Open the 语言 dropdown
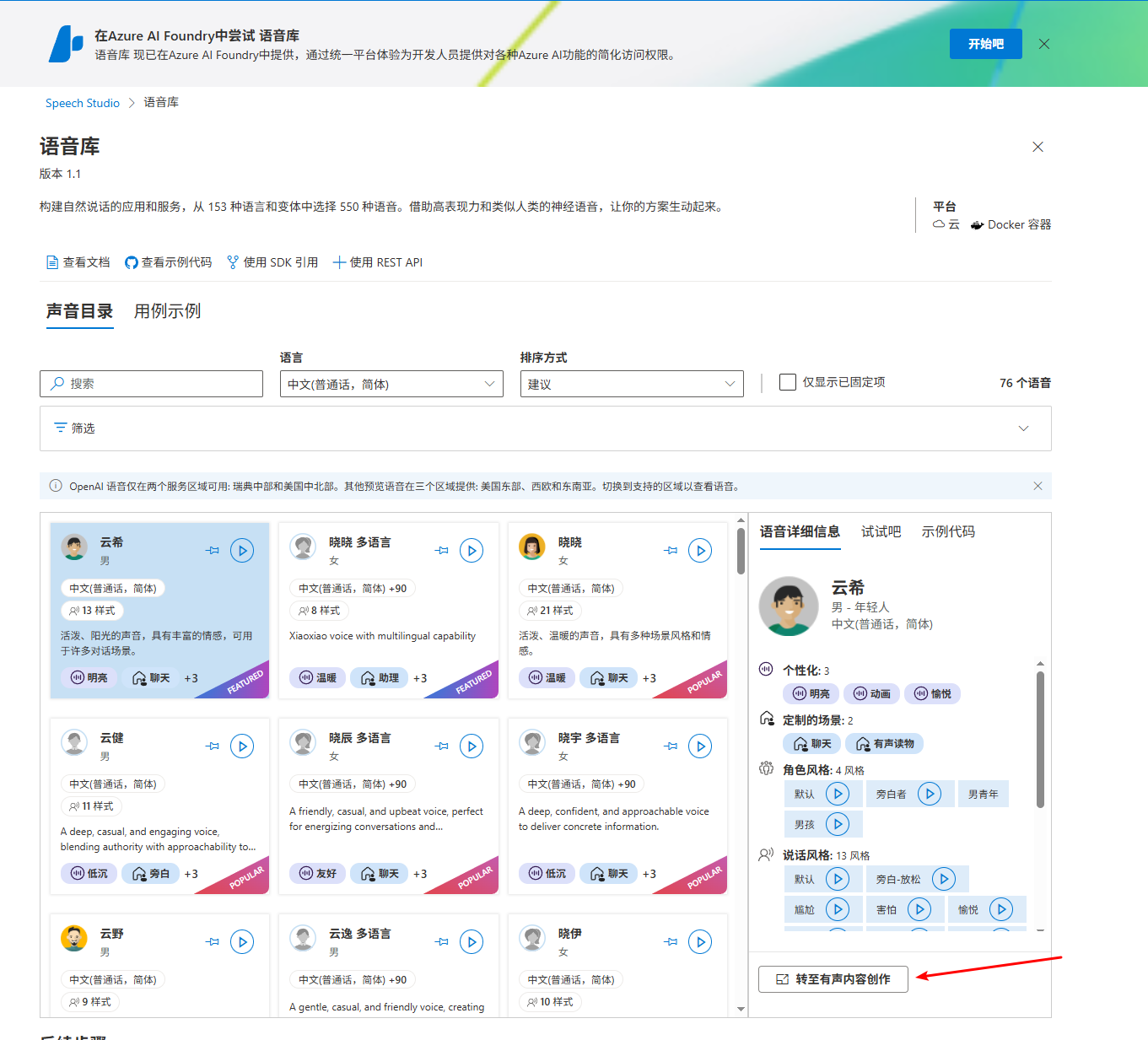 click(x=391, y=384)
